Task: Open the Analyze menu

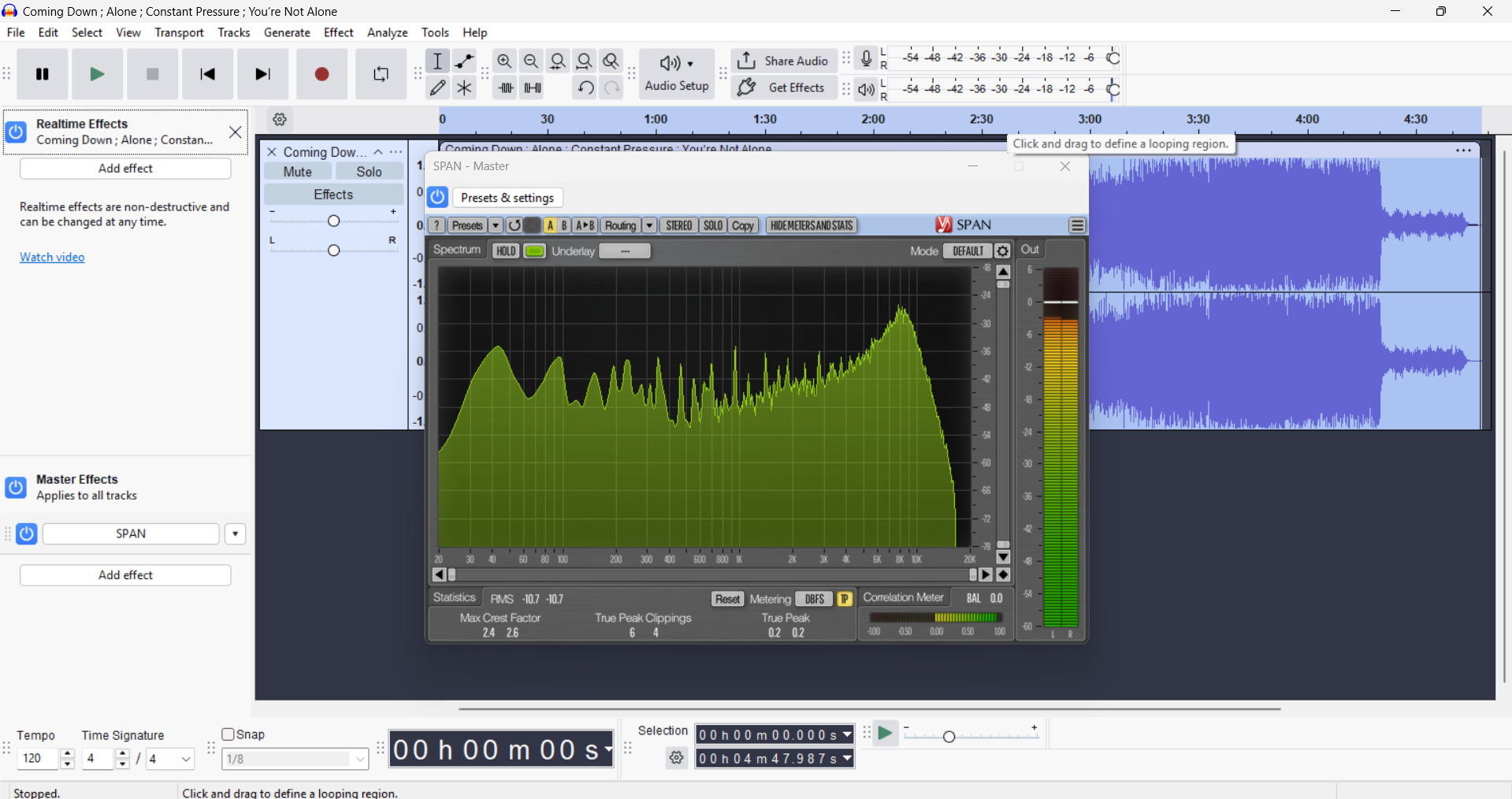Action: 388,32
